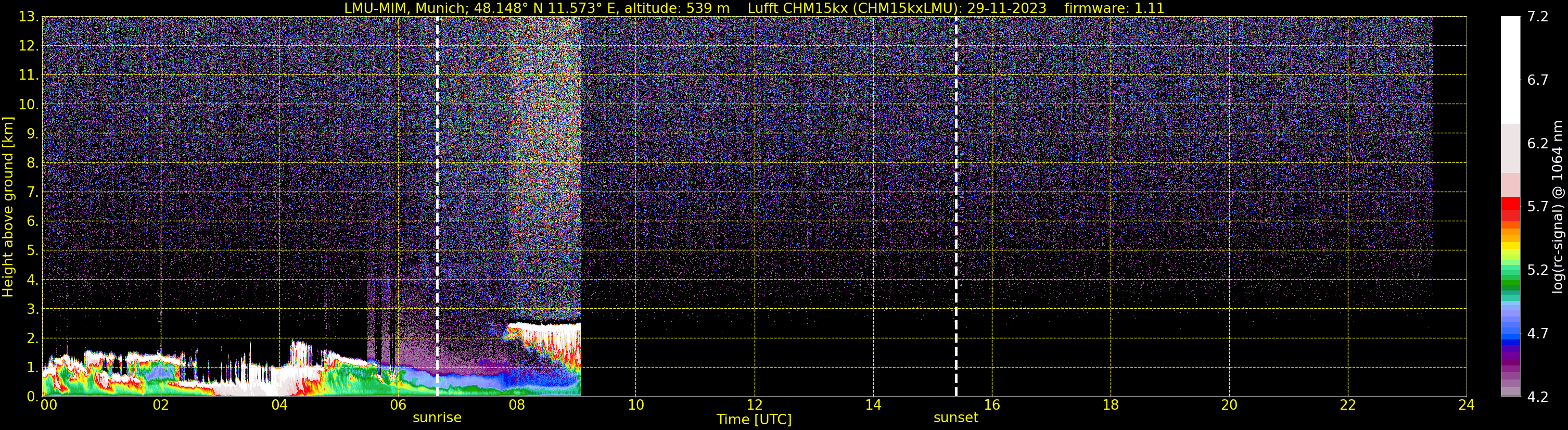Click time axis tick '18'
Screen dimensions: 1568x430
point(1110,405)
